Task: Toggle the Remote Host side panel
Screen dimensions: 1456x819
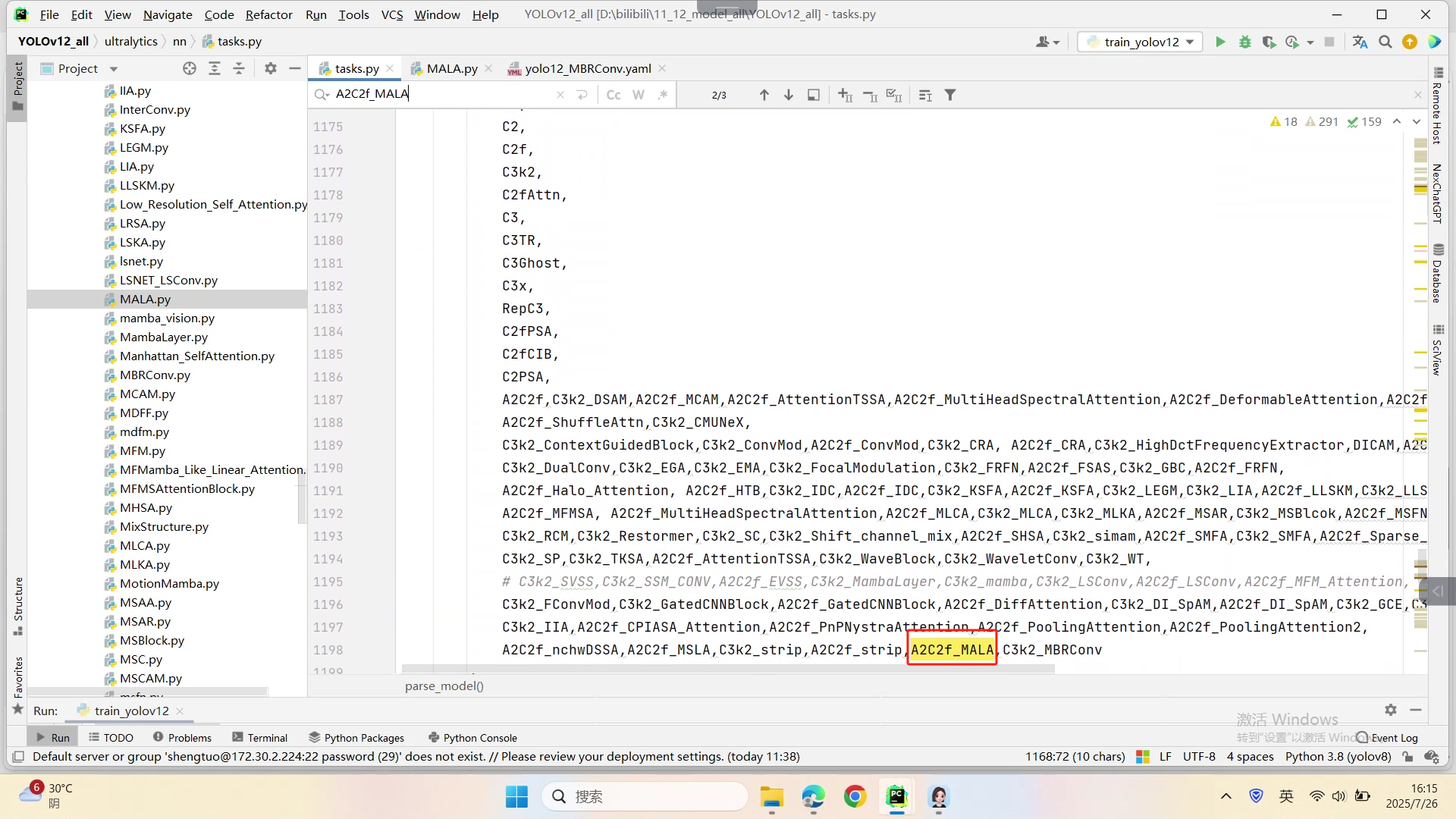Action: [1438, 105]
